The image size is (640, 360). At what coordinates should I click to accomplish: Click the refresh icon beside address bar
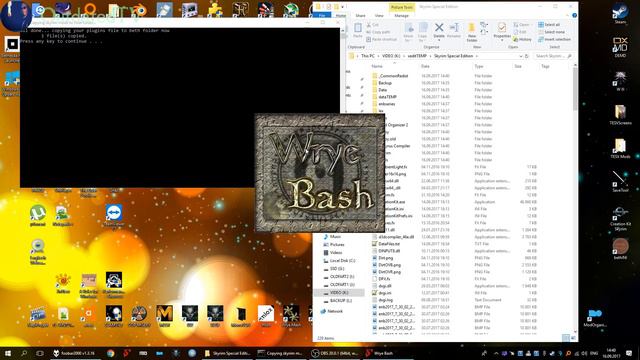tap(527, 56)
